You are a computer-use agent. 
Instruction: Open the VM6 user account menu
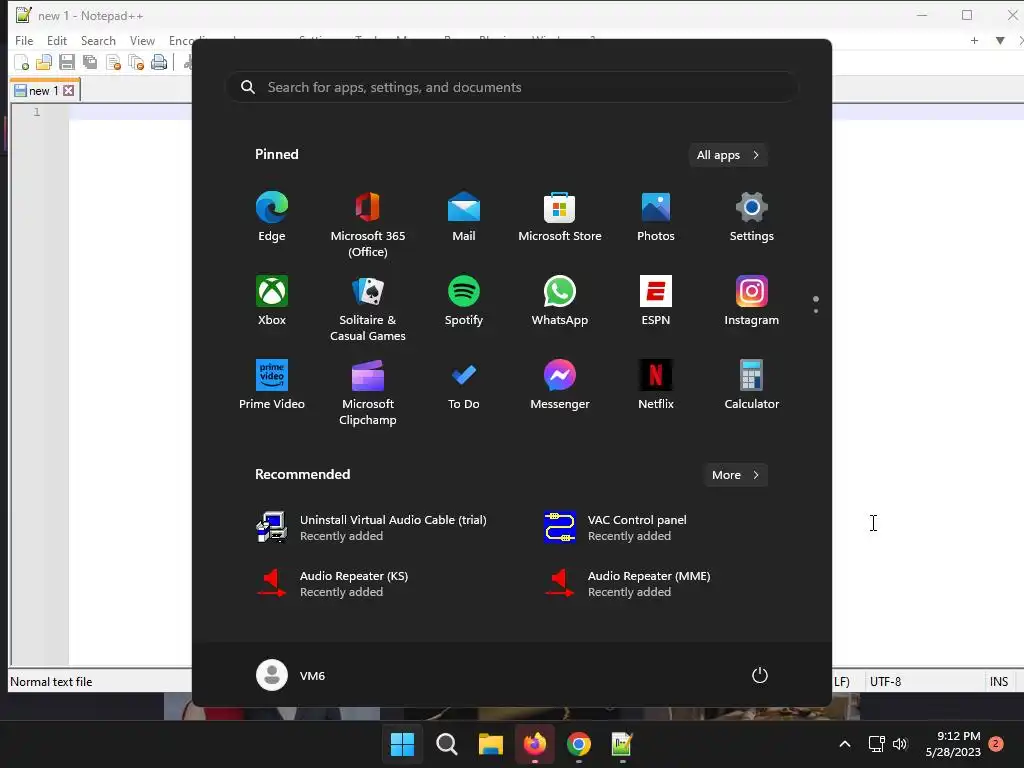click(x=291, y=675)
